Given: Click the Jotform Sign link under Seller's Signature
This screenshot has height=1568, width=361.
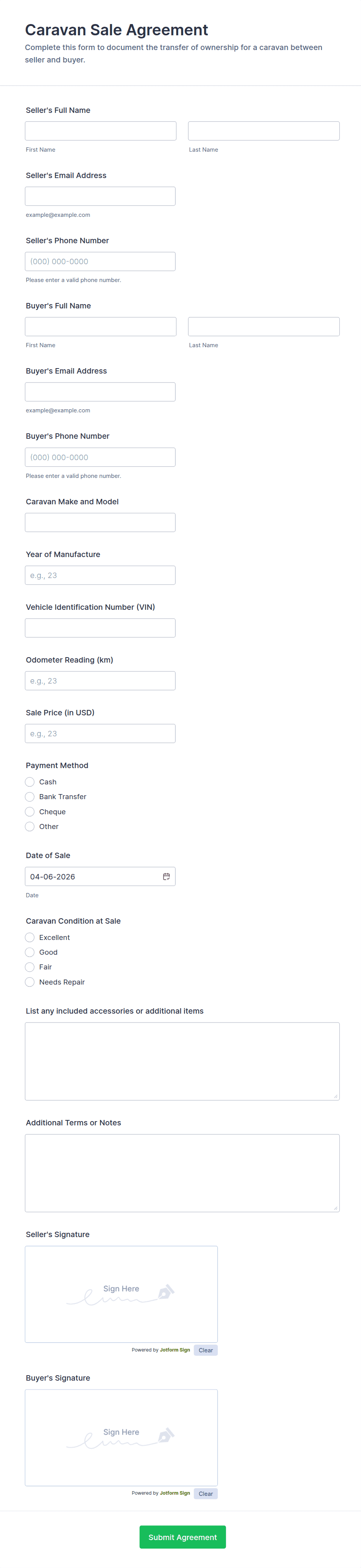Looking at the screenshot, I should tap(175, 1350).
